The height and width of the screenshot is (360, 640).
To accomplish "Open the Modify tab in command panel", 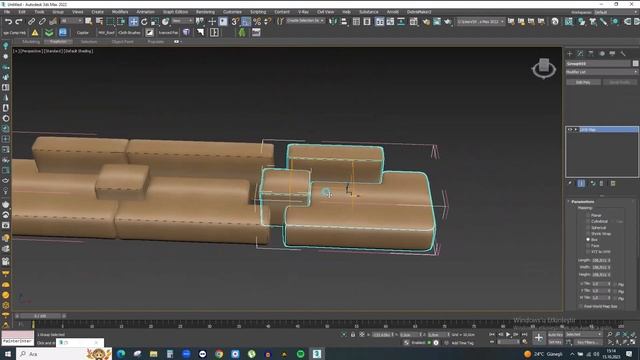I will [580, 53].
